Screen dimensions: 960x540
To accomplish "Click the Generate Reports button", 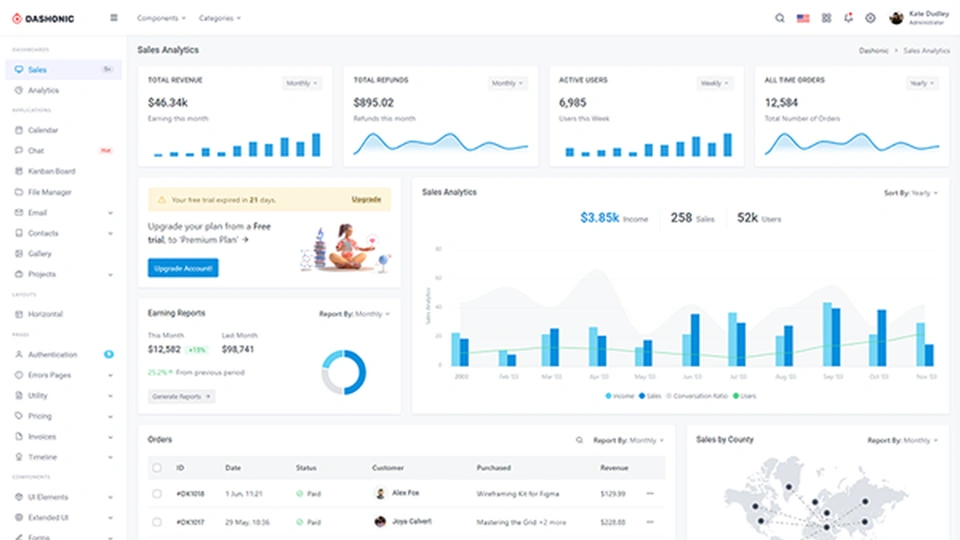I will [x=181, y=396].
